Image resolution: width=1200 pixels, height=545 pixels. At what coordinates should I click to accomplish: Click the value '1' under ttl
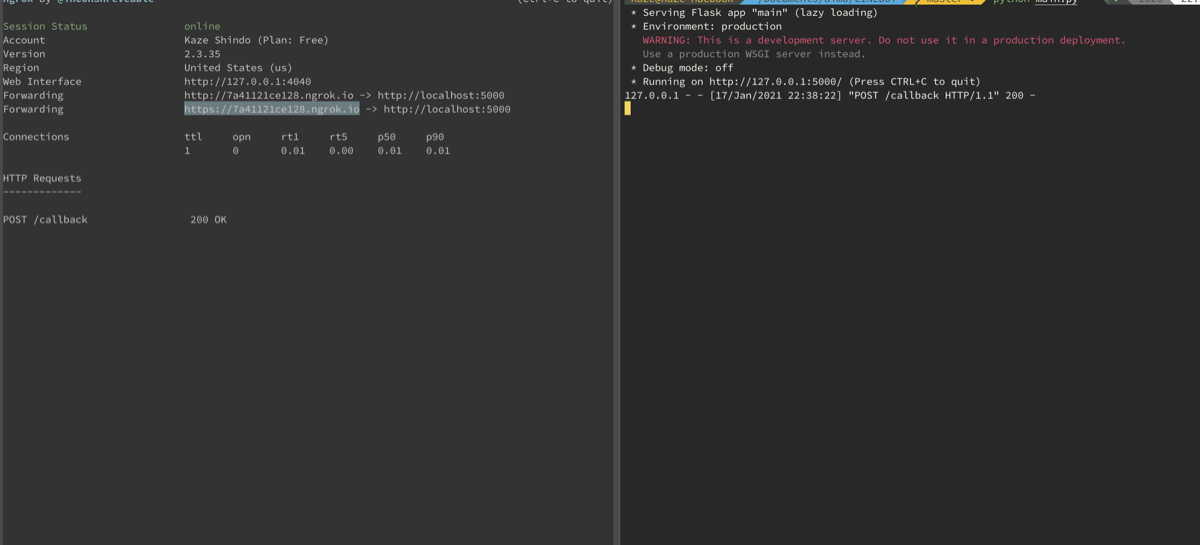click(187, 151)
